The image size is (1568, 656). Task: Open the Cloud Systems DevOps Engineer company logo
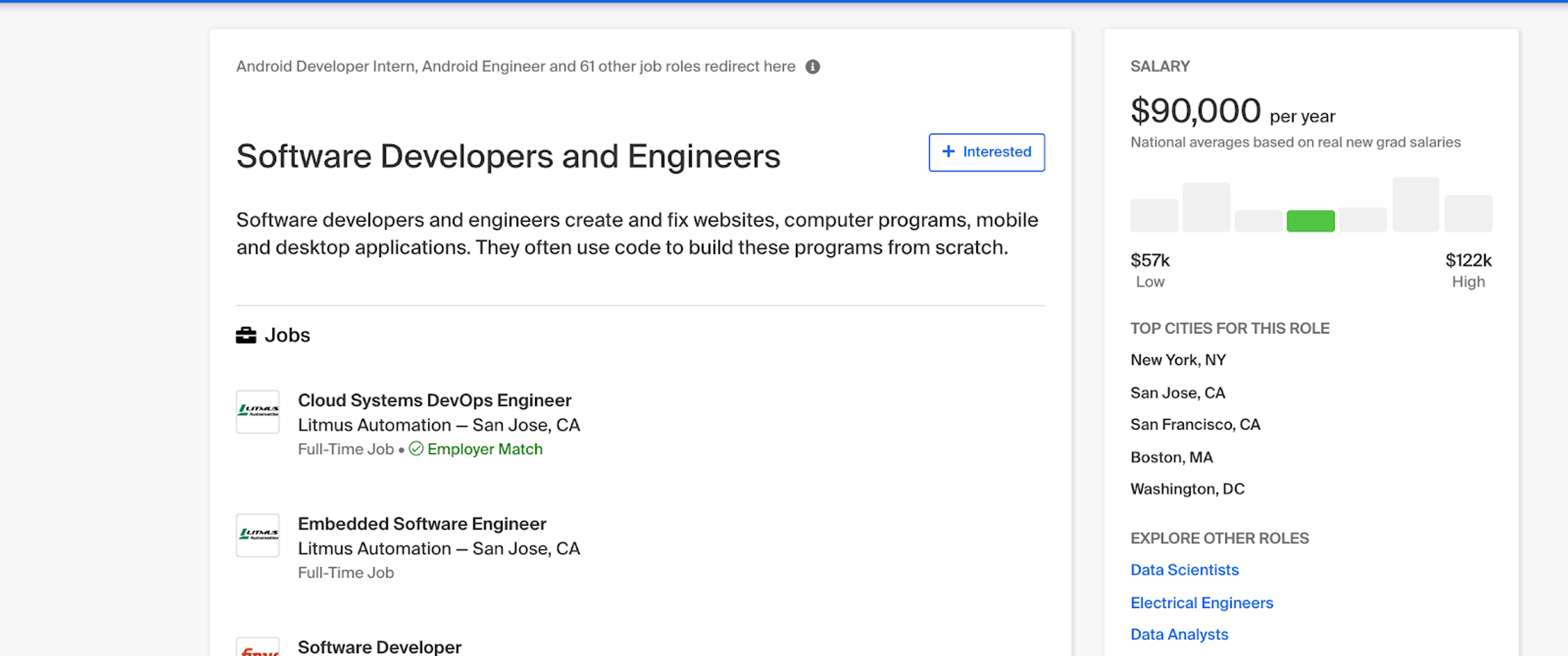[258, 412]
